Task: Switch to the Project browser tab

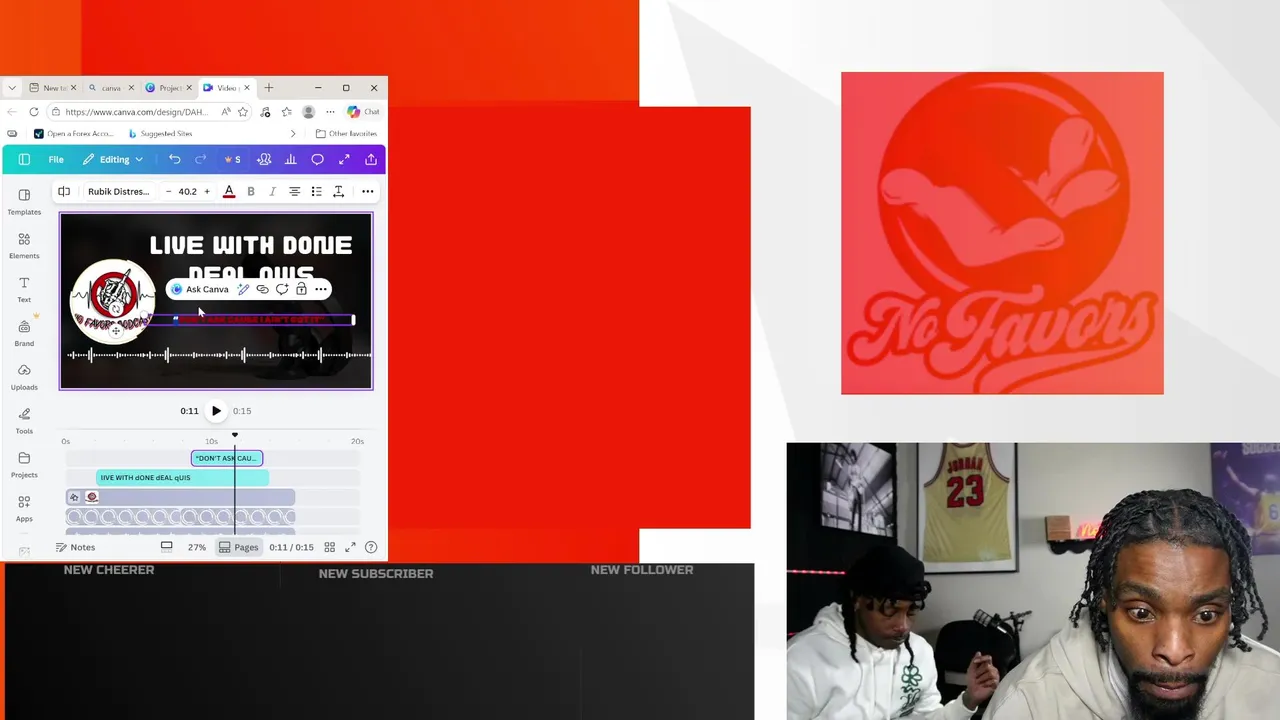Action: (x=170, y=88)
